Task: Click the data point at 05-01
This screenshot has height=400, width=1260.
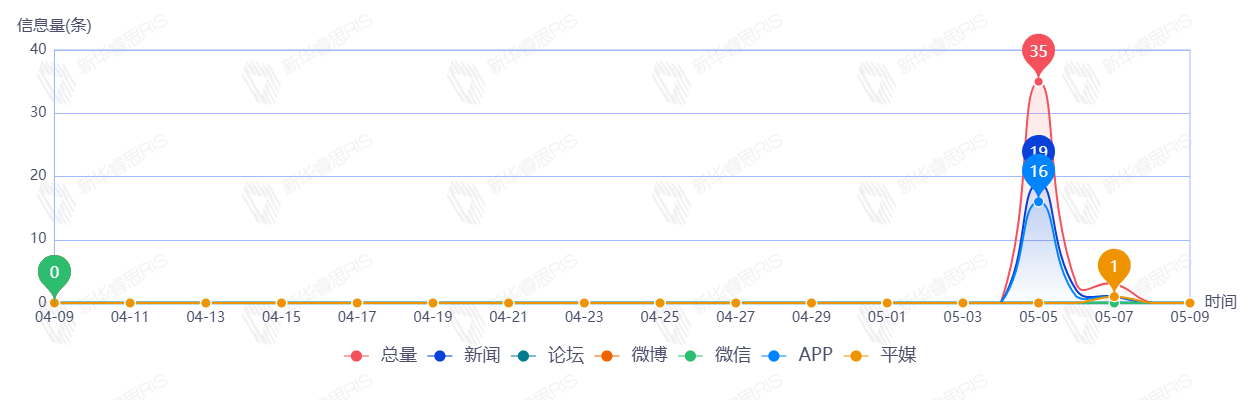Action: 887,303
